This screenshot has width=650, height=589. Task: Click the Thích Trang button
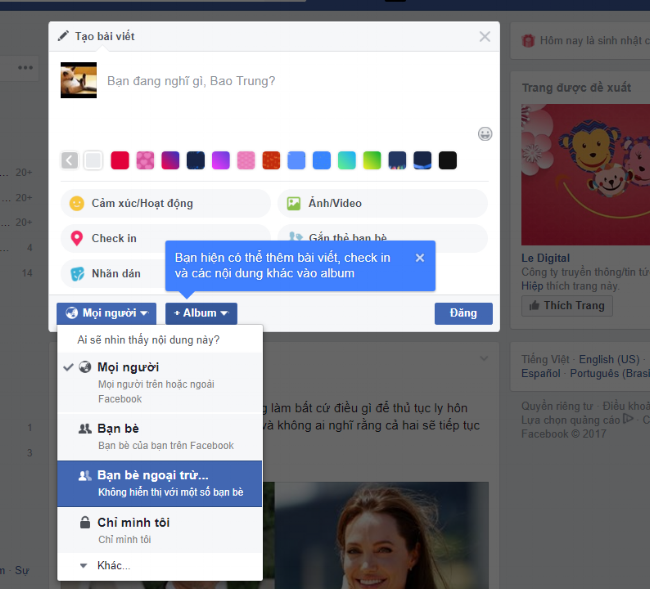click(567, 305)
